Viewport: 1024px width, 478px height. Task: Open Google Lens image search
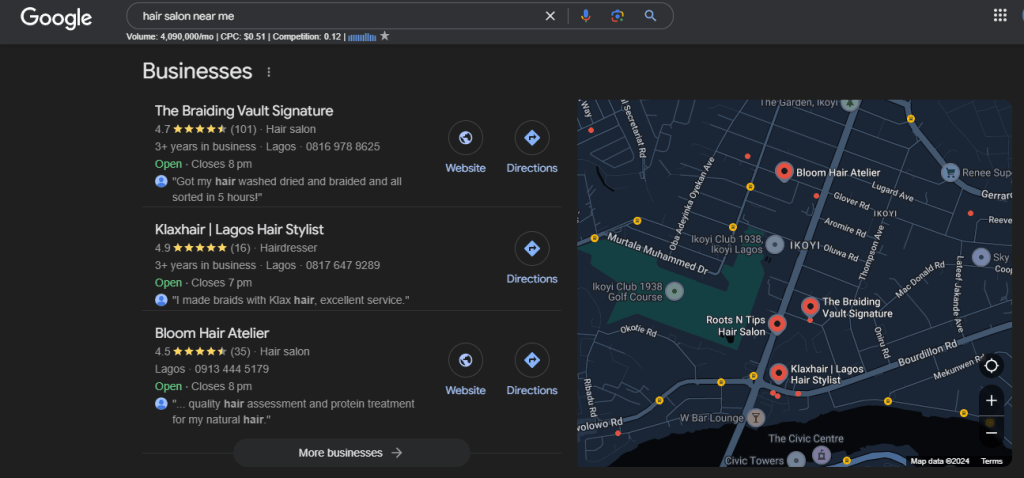click(x=618, y=16)
